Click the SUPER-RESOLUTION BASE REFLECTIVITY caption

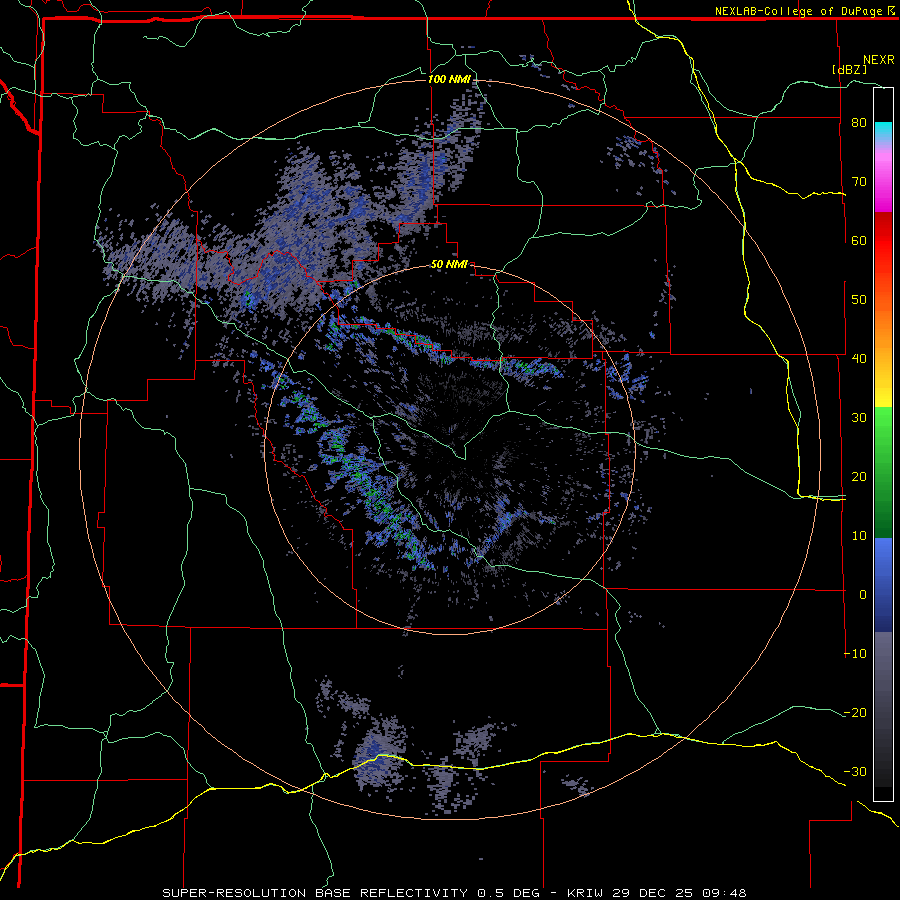click(x=315, y=893)
